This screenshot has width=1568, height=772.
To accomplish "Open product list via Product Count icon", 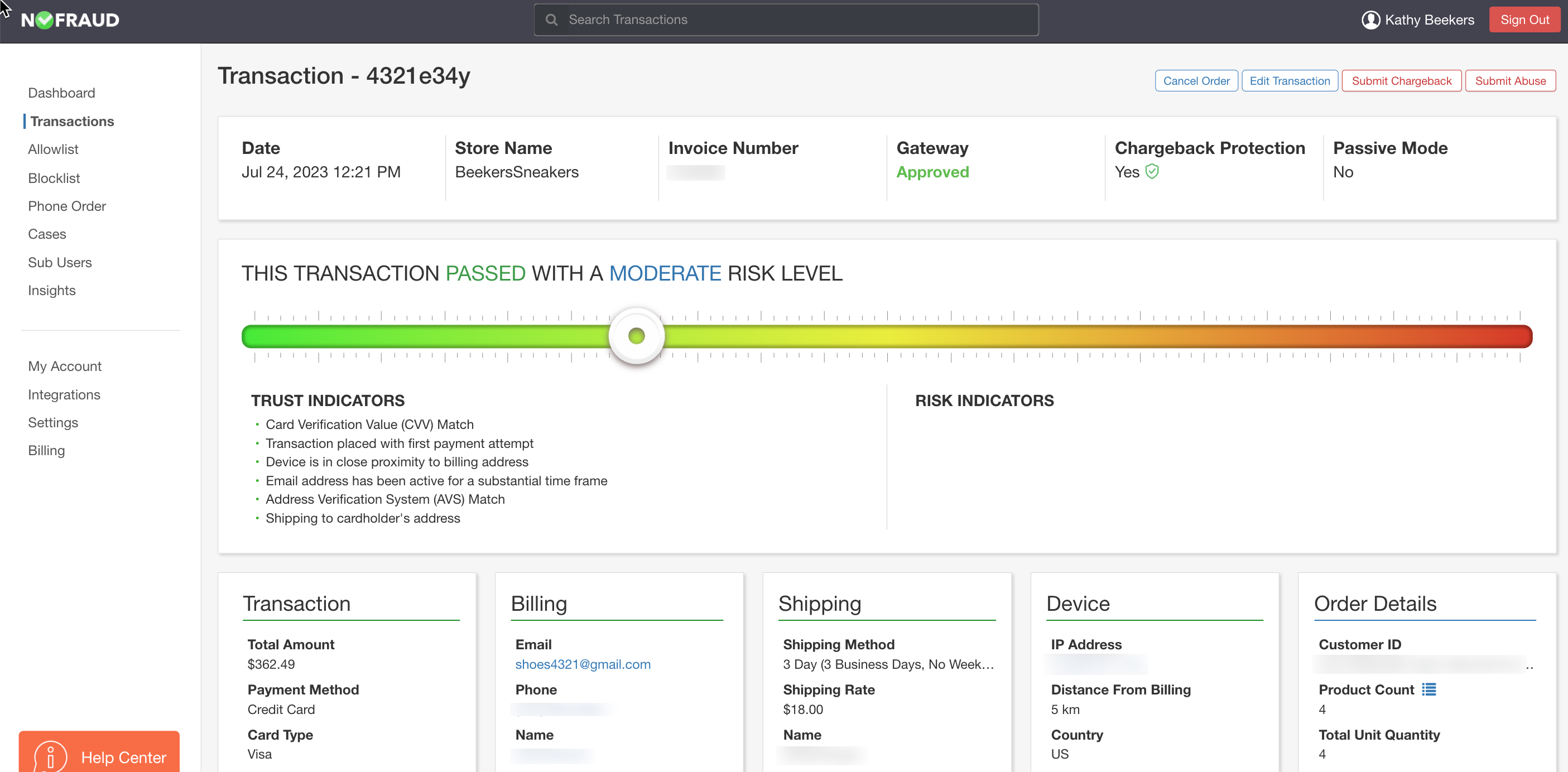I will [x=1429, y=689].
